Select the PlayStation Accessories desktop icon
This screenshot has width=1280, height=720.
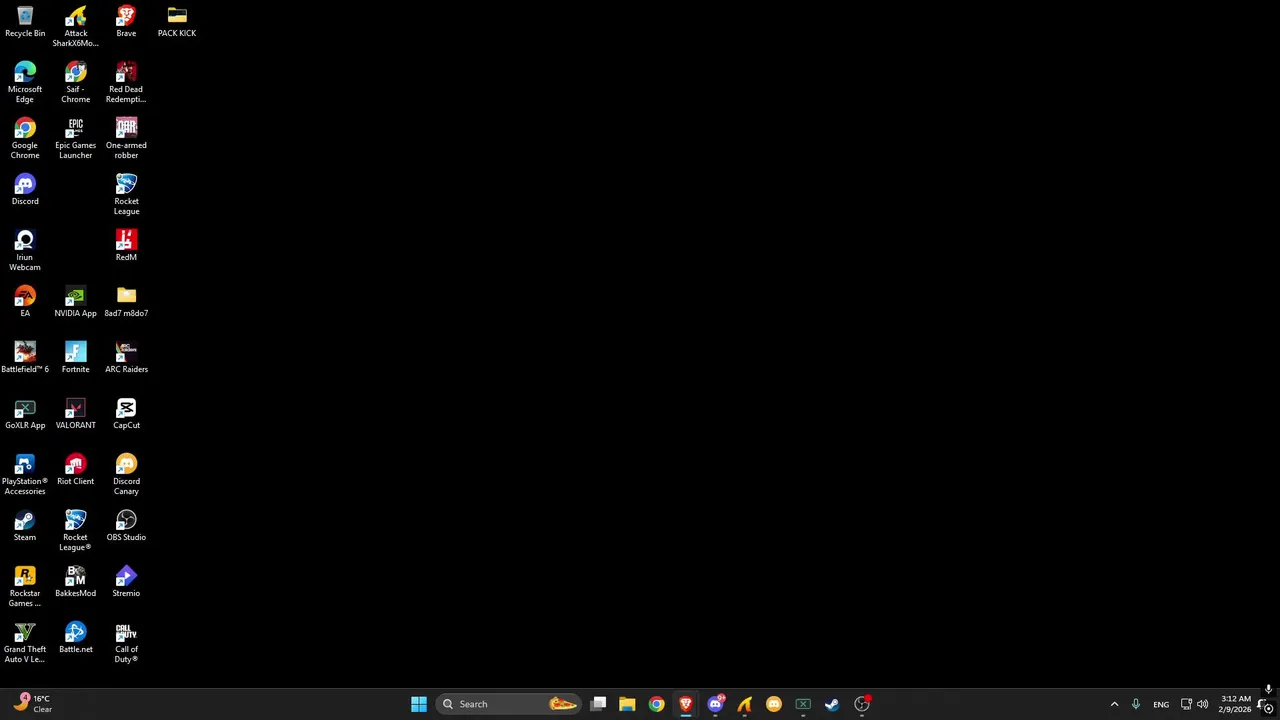25,474
